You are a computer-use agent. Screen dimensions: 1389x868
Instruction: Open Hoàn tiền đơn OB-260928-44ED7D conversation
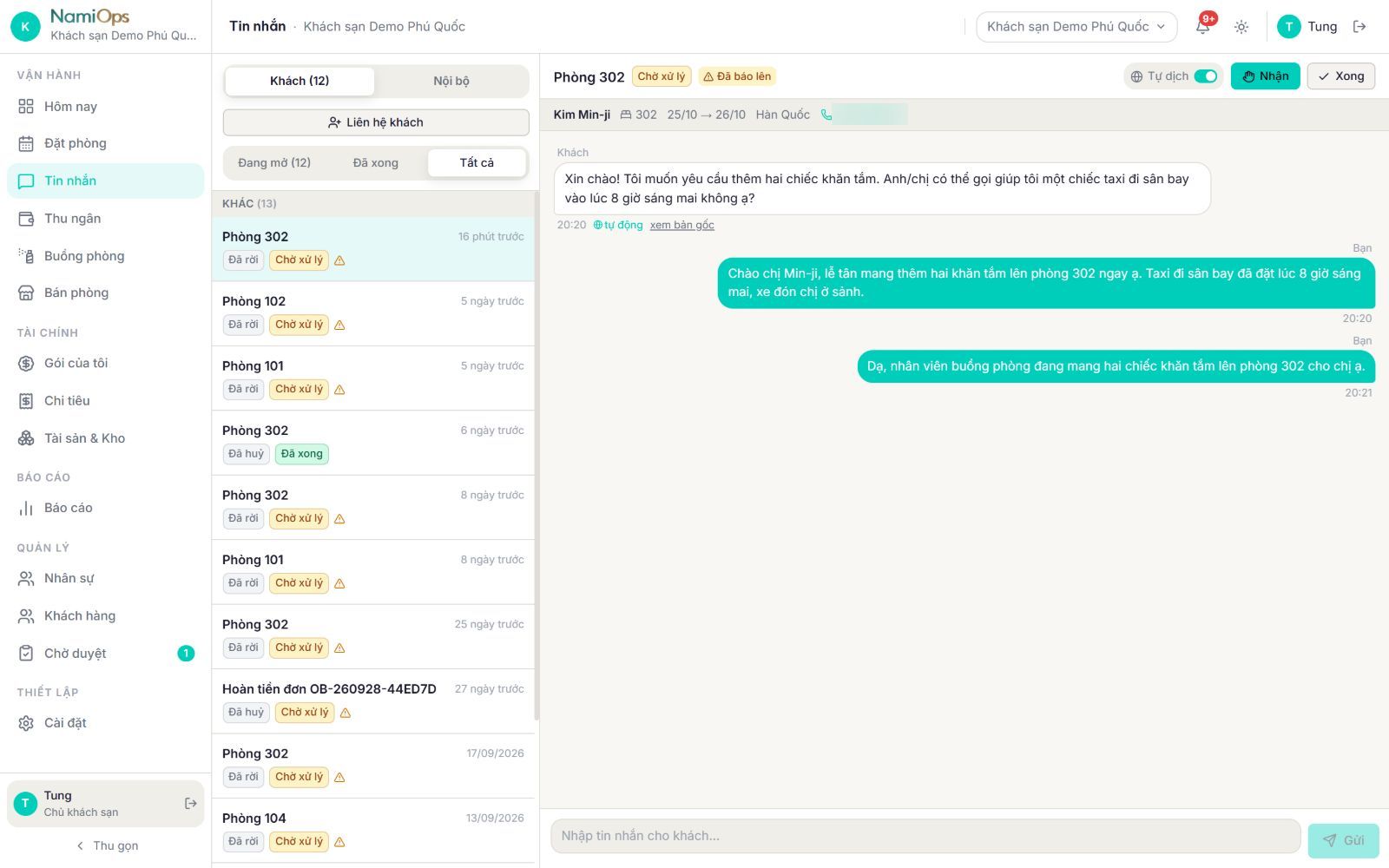coord(373,701)
